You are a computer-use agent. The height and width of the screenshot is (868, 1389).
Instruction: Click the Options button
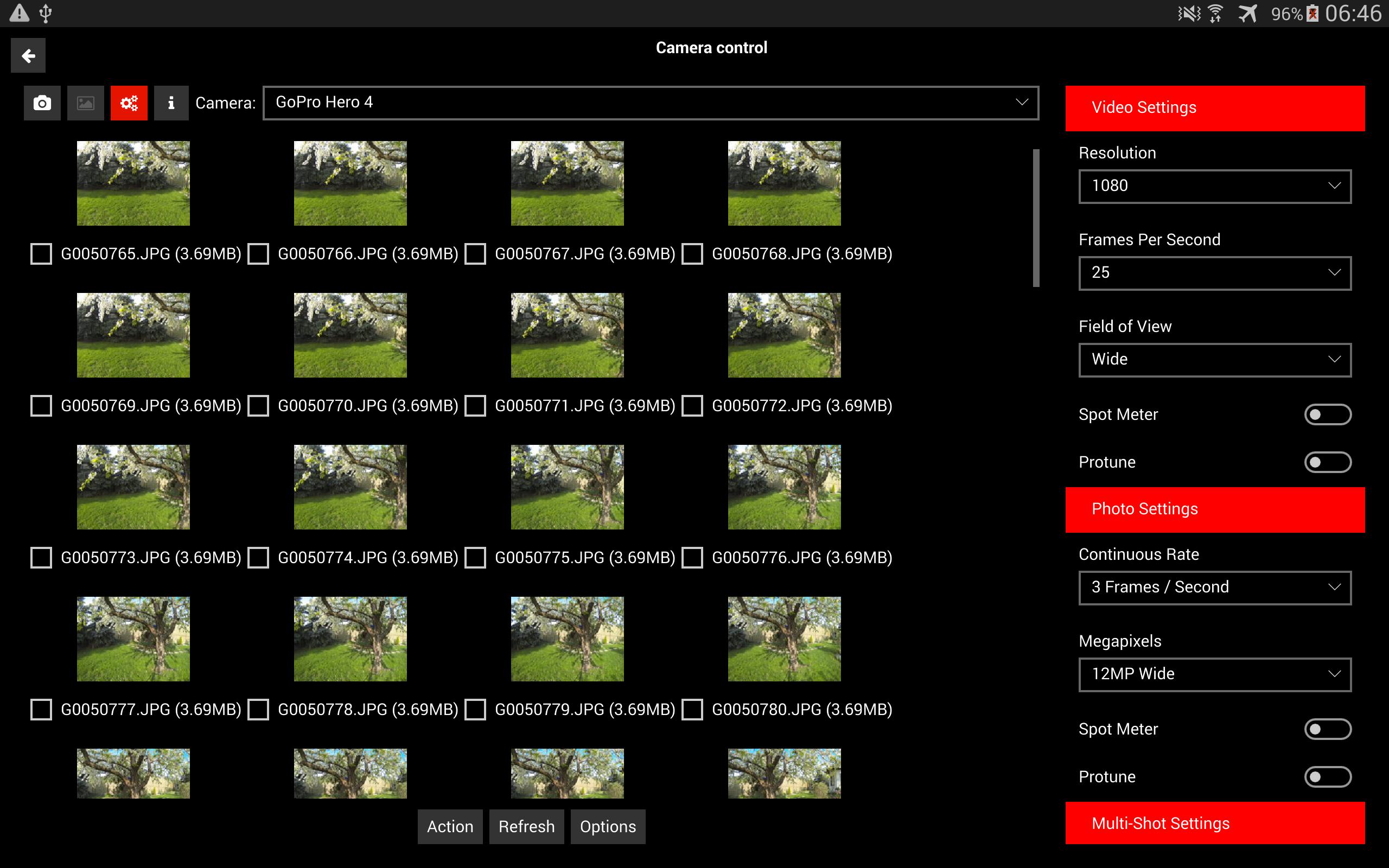coord(608,827)
